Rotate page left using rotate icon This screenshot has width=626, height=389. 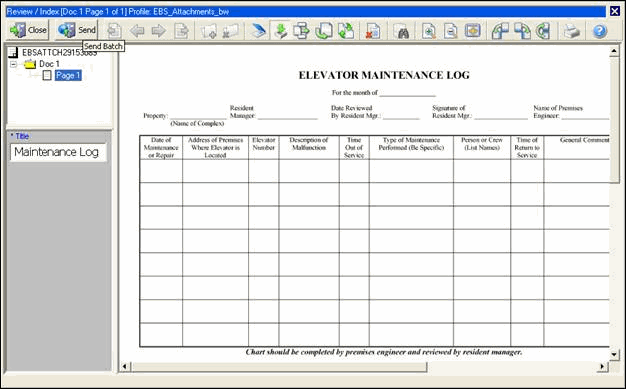point(500,31)
